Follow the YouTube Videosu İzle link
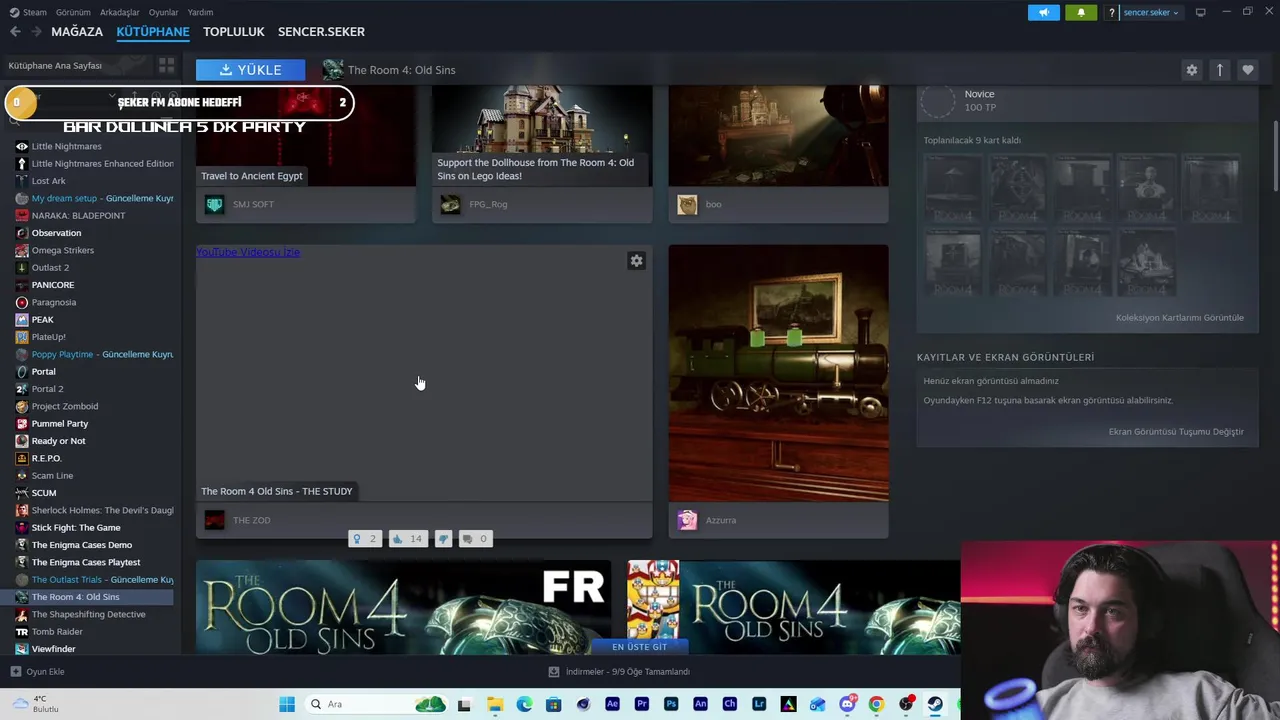The height and width of the screenshot is (720, 1280). click(x=248, y=252)
